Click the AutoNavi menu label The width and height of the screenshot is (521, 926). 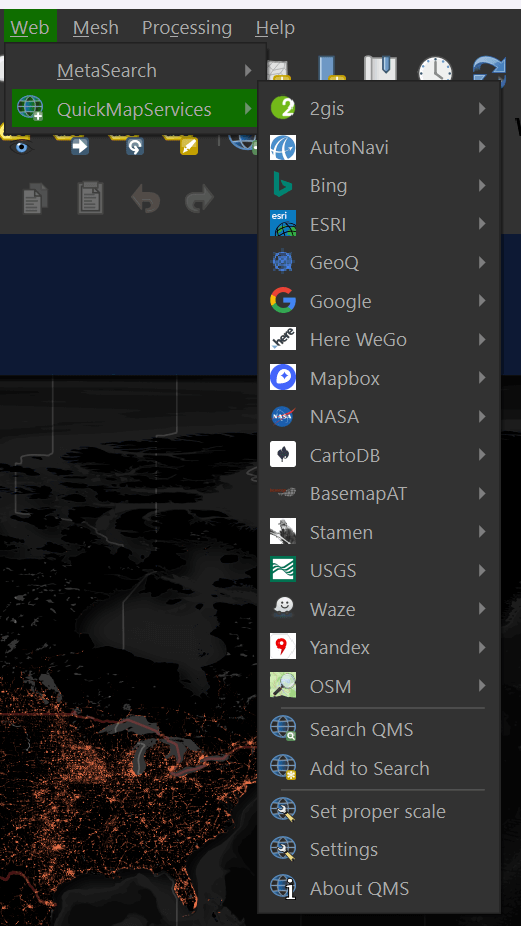tap(349, 147)
